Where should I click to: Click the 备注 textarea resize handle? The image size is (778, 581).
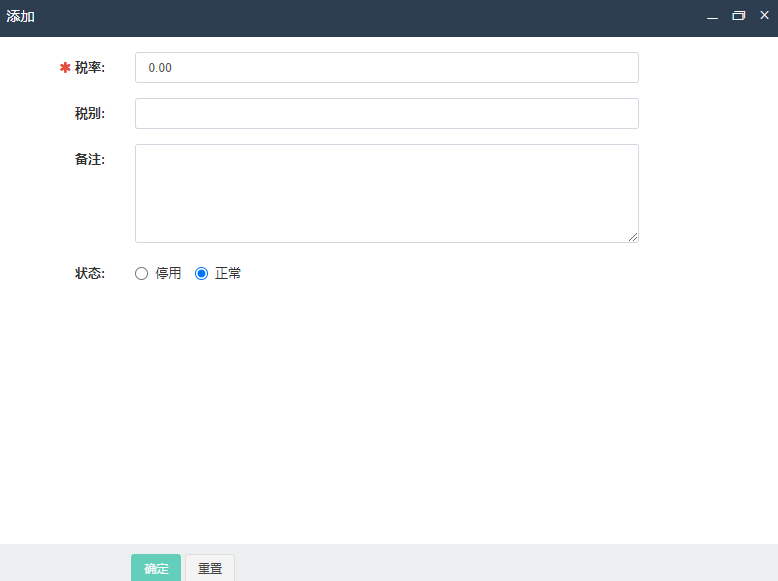coord(633,237)
